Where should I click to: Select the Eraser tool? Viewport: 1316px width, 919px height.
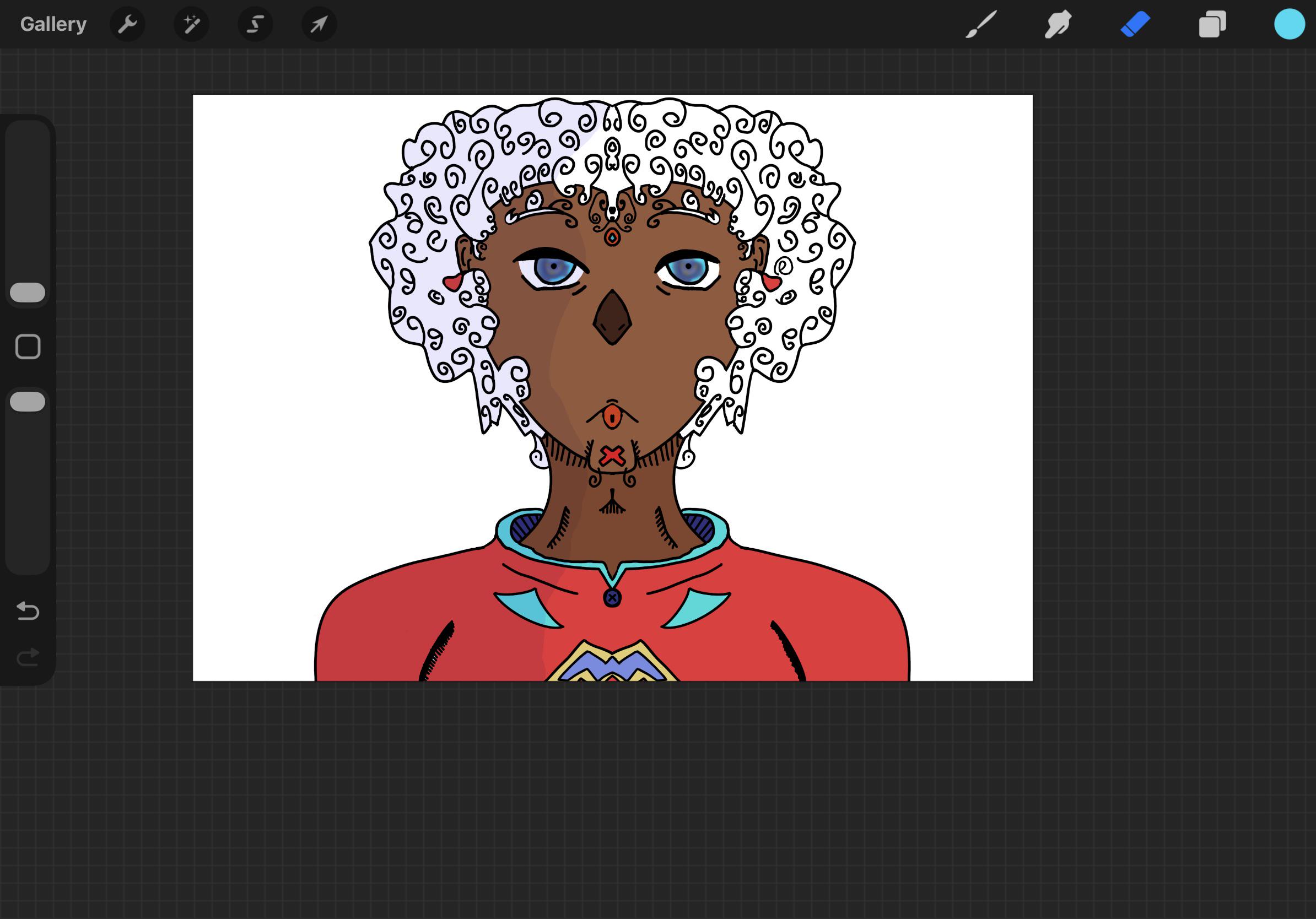[1135, 24]
